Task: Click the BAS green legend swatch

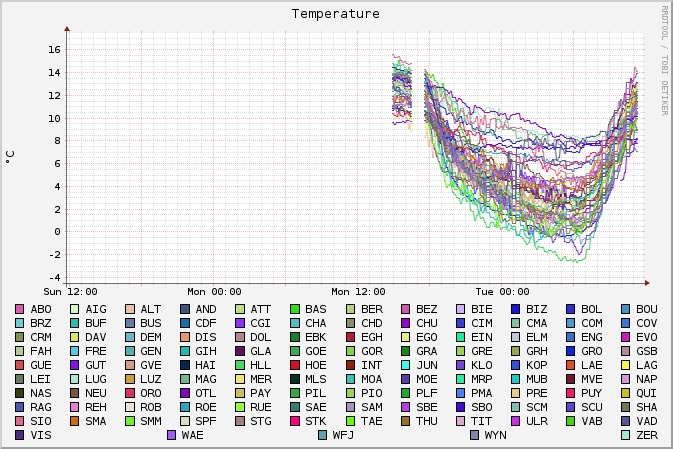Action: point(295,309)
